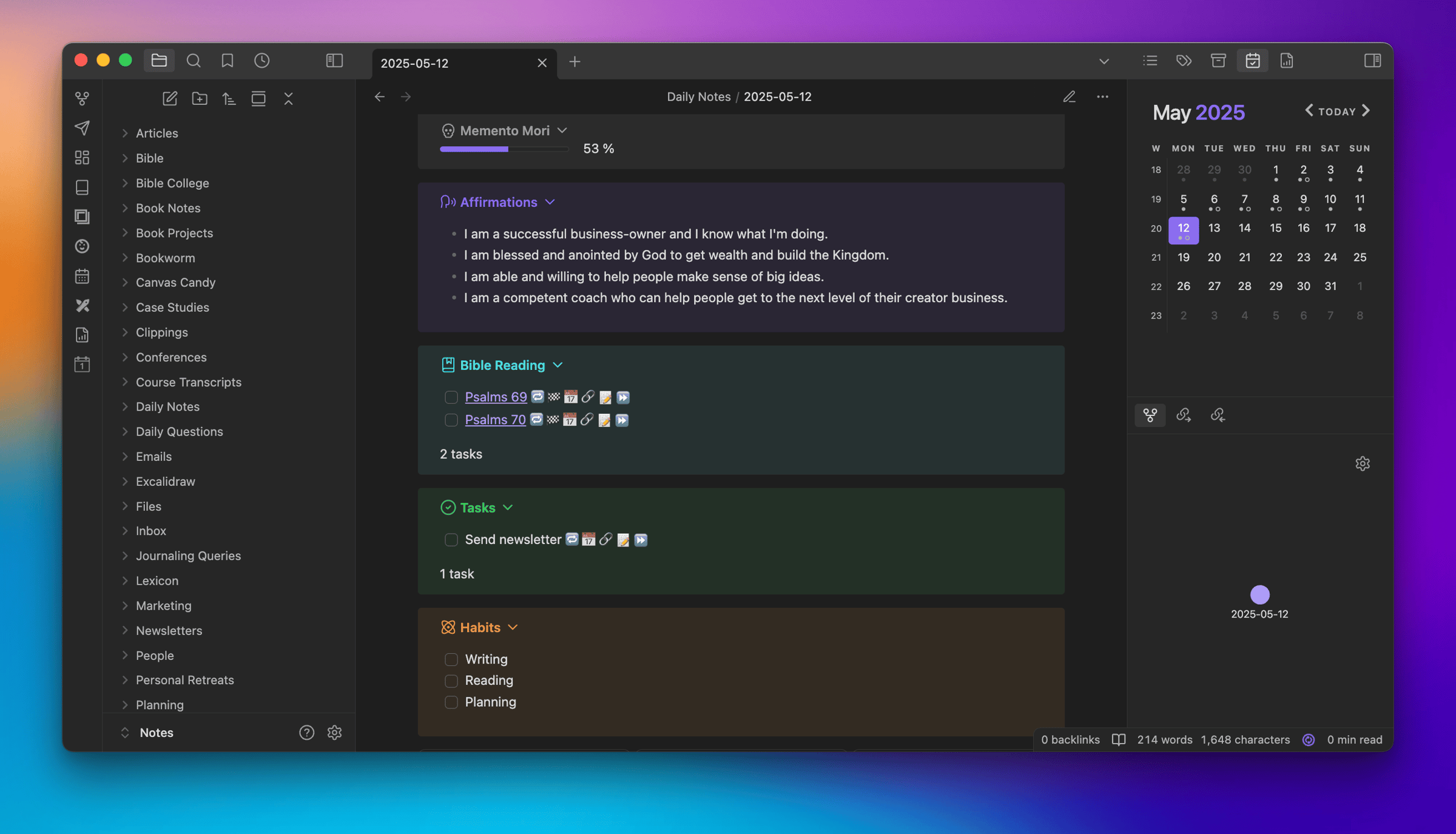
Task: Collapse the Memento Mori callout
Action: (x=562, y=130)
